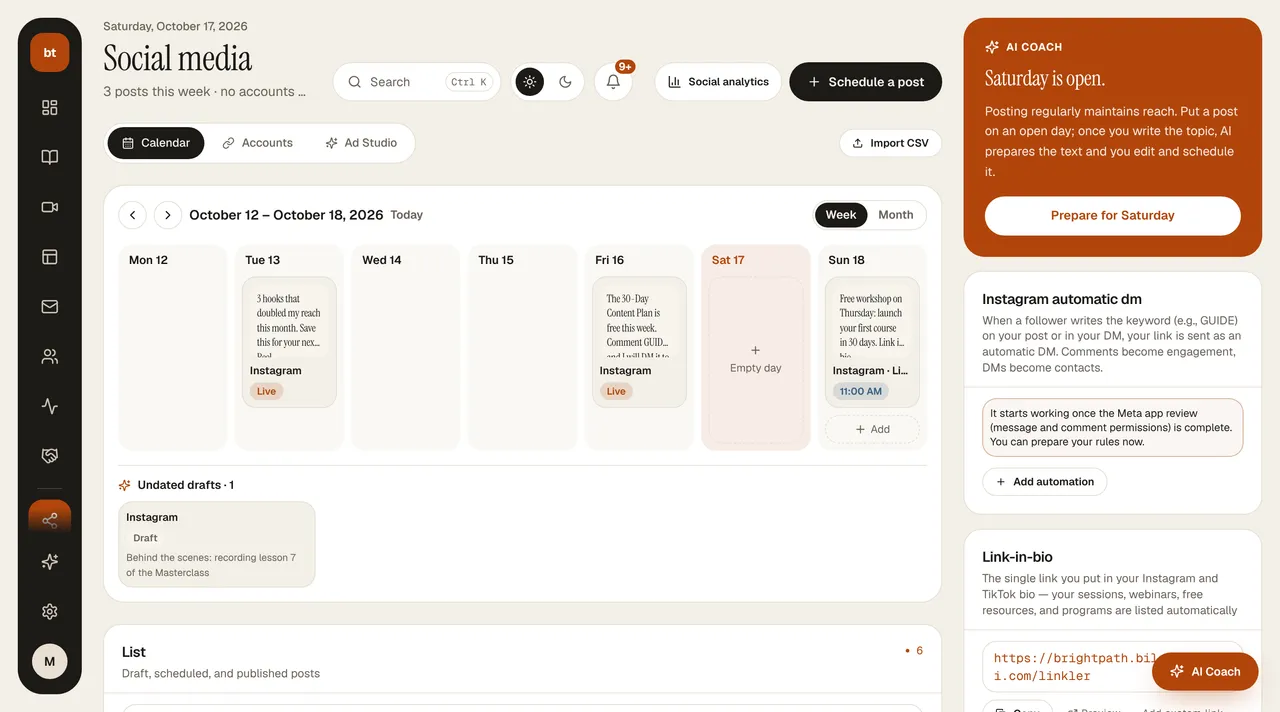This screenshot has width=1280, height=712.
Task: Click the Undated drafts · 1 heading
Action: pyautogui.click(x=186, y=485)
